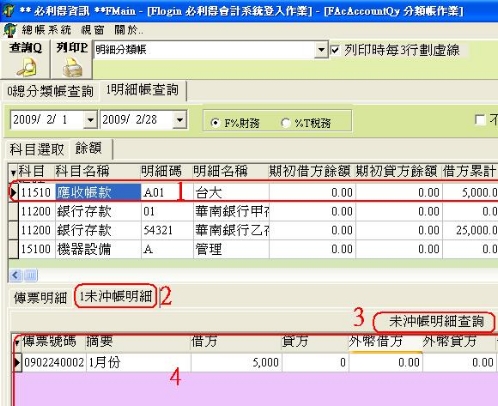Select the F%財務 radio button
The height and width of the screenshot is (406, 498).
pos(215,123)
